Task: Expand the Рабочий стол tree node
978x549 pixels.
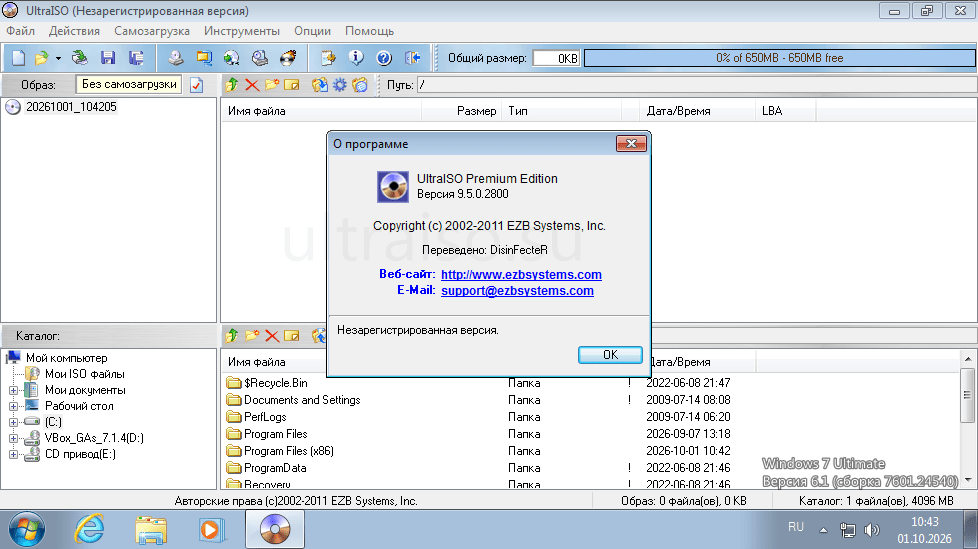Action: pyautogui.click(x=13, y=406)
